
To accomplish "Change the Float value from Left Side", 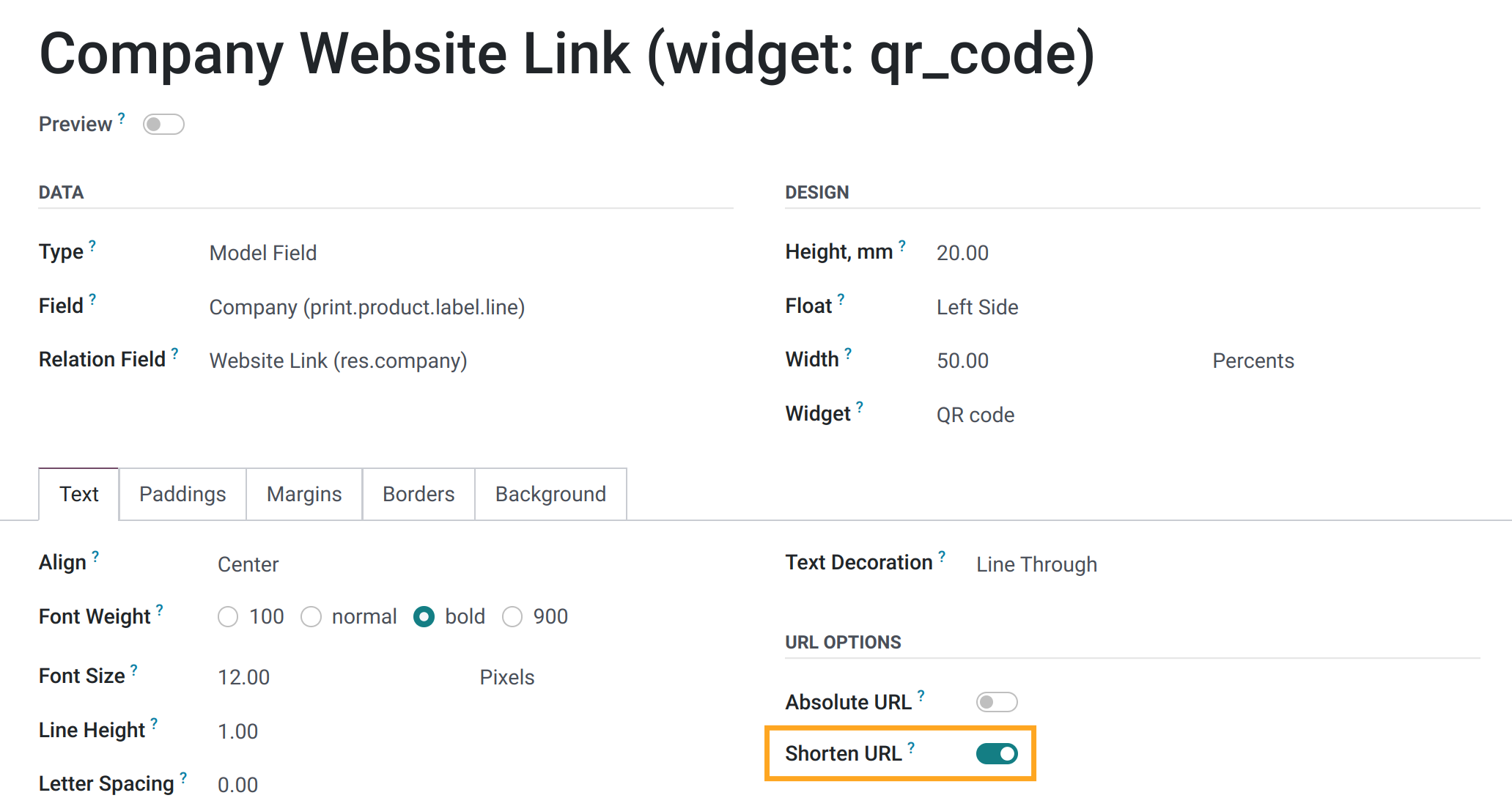I will (977, 307).
